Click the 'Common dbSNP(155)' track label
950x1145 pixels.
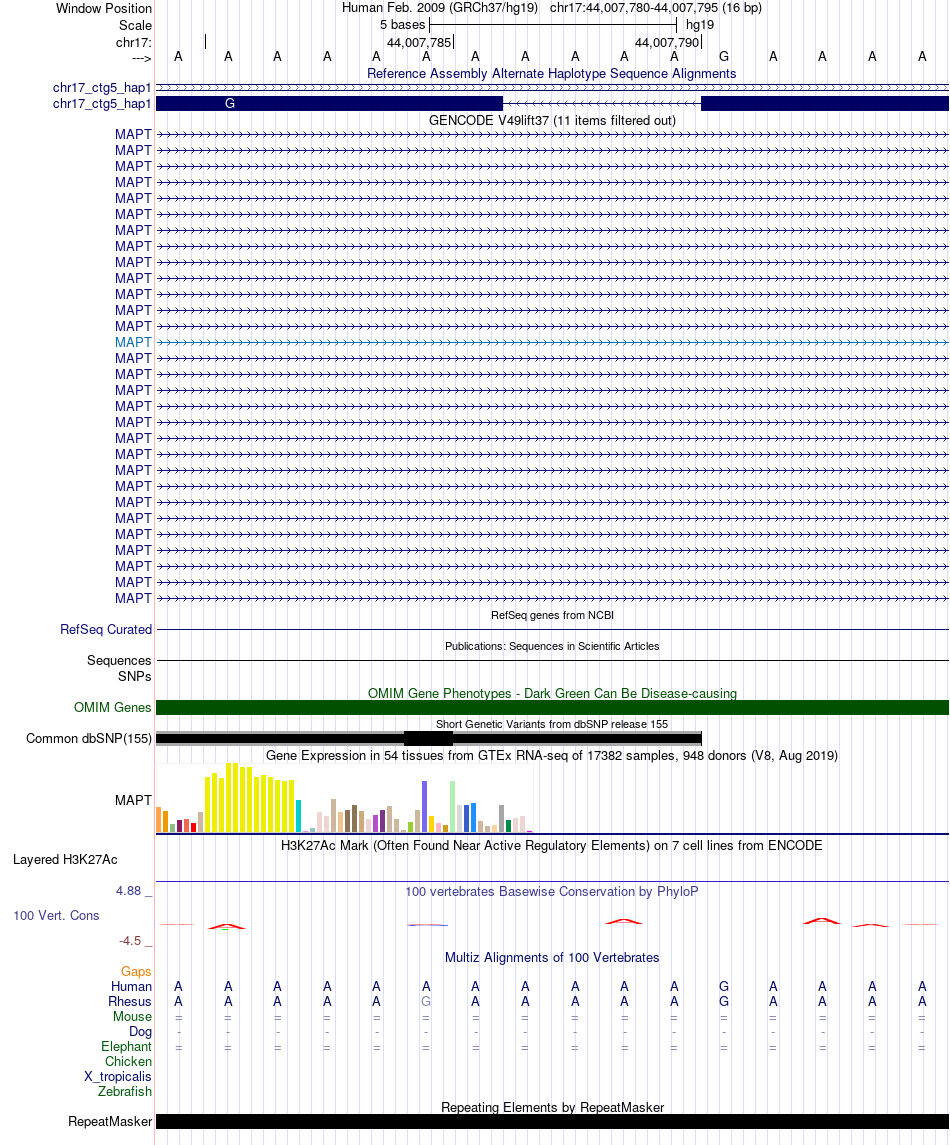point(89,738)
